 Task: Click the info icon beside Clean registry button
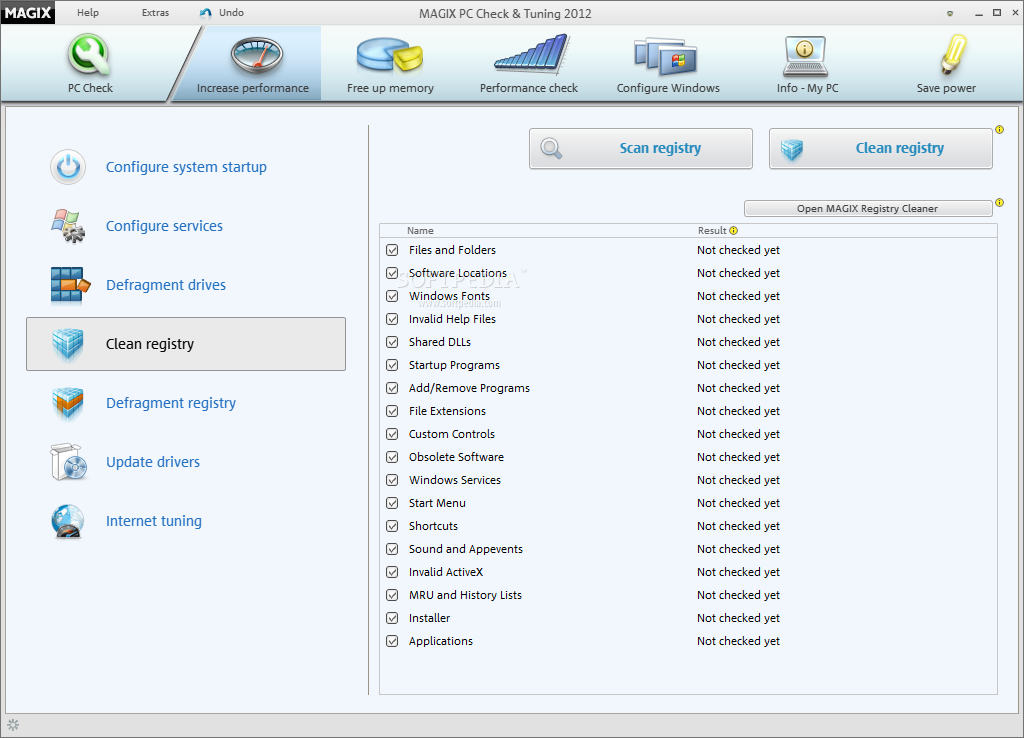tap(999, 130)
